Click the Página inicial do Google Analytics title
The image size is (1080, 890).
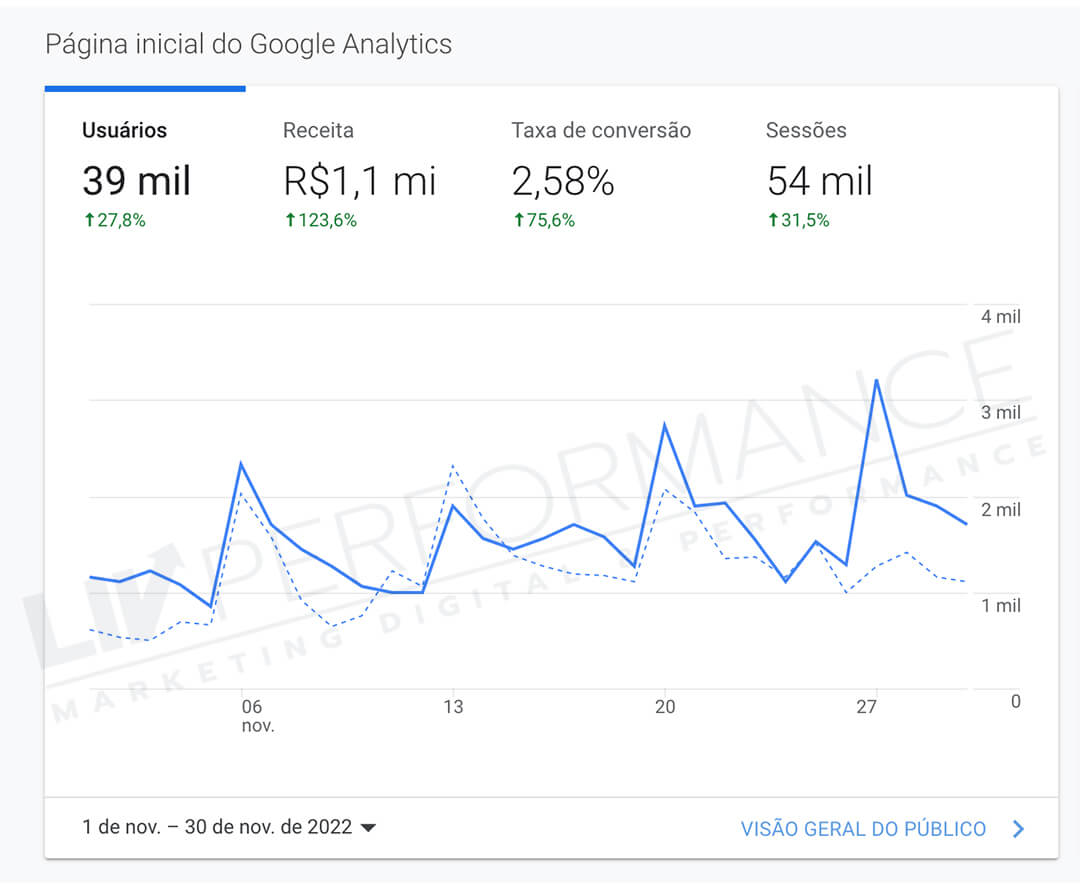pos(249,45)
